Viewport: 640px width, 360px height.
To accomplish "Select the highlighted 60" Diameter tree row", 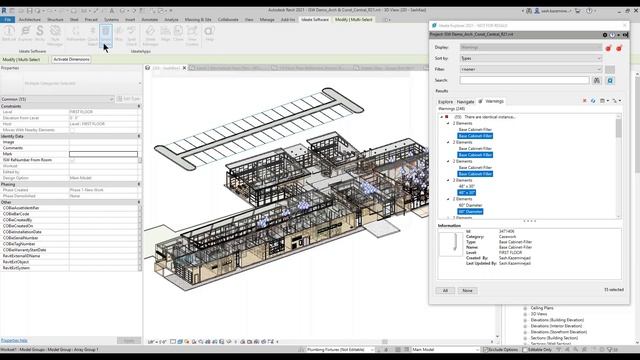I will 470,211.
